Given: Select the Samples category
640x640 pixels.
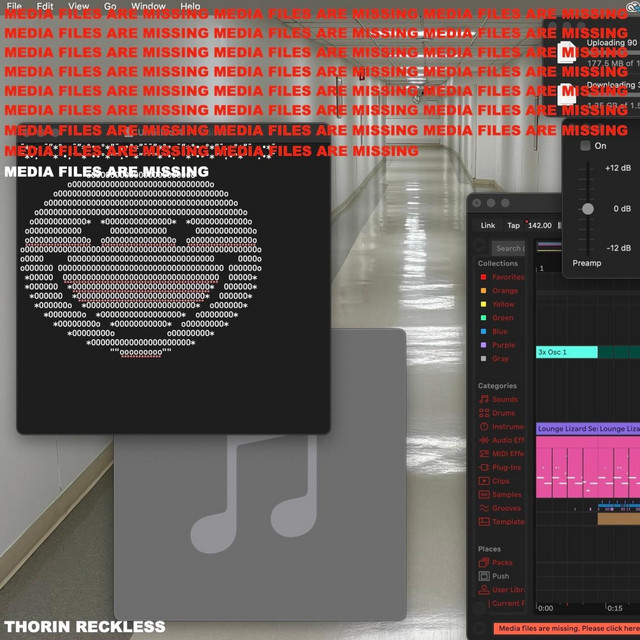Looking at the screenshot, I should [500, 494].
